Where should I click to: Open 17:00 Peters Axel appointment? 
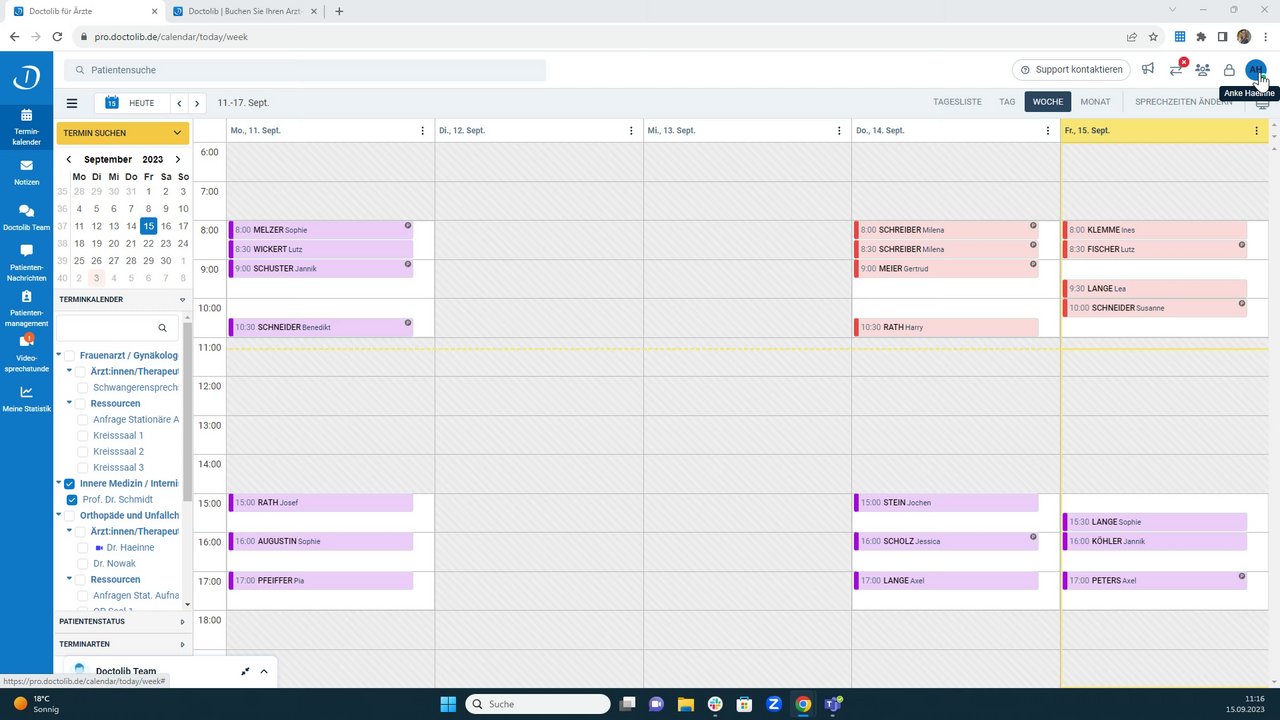pos(1154,580)
